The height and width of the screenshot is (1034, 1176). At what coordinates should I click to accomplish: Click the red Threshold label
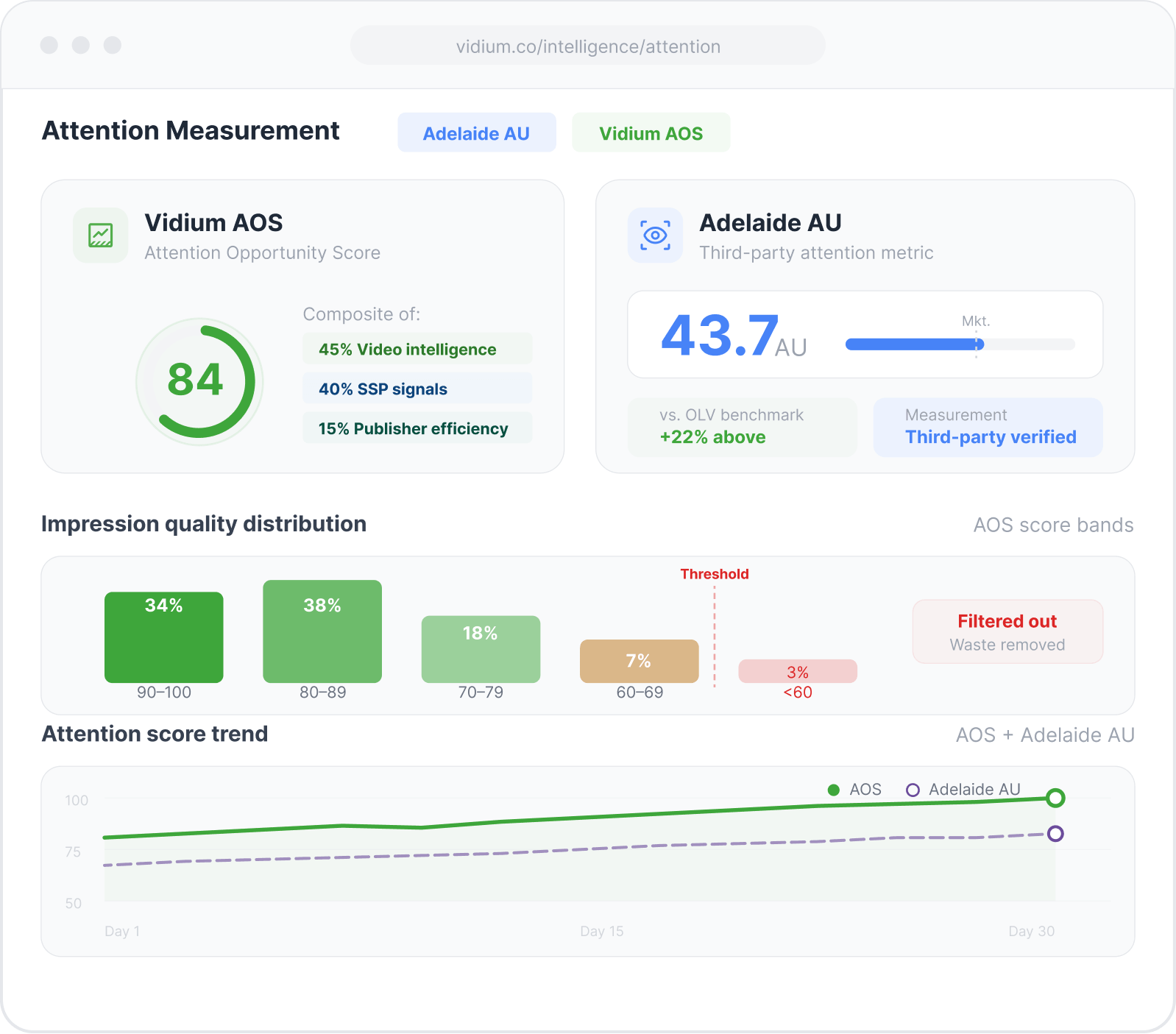click(715, 574)
